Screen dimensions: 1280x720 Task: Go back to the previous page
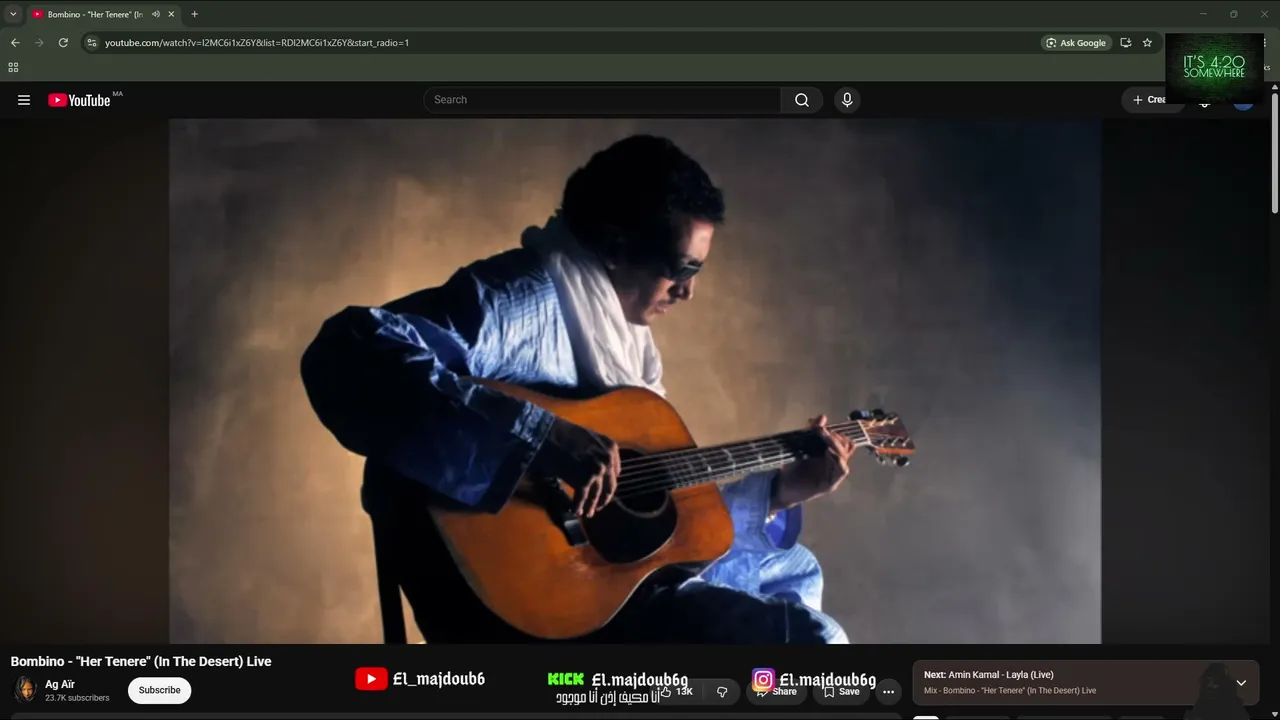tap(15, 43)
